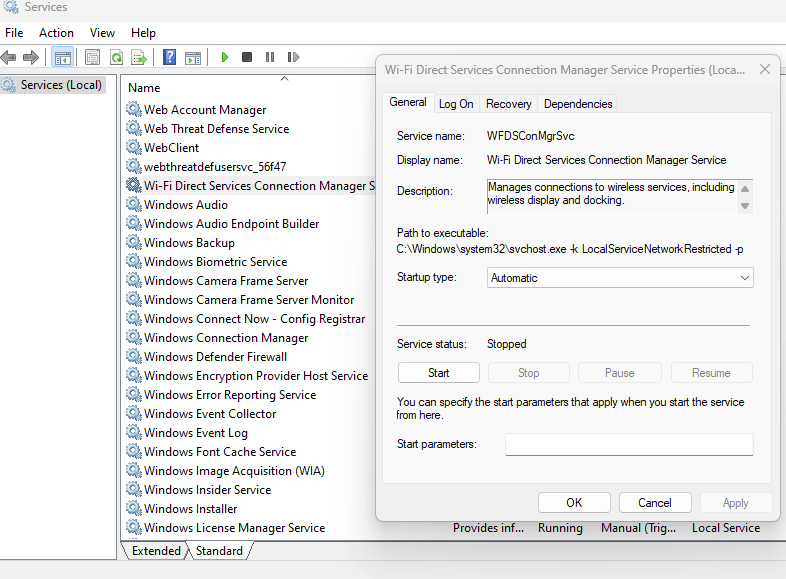The width and height of the screenshot is (786, 579).
Task: Toggle Show/Hide Action Pane icon
Action: [192, 57]
